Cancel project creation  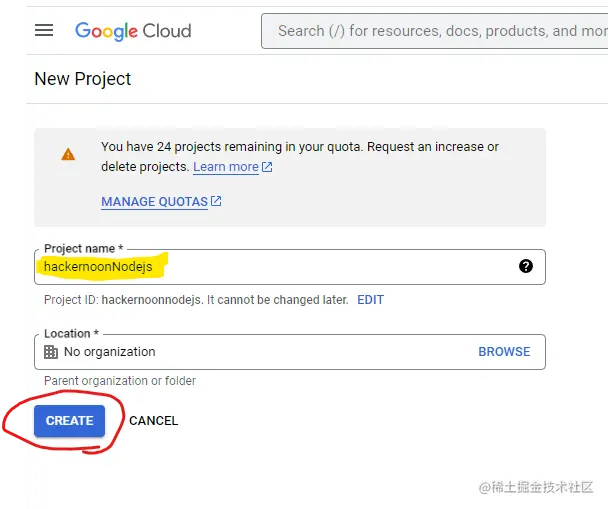(x=154, y=421)
